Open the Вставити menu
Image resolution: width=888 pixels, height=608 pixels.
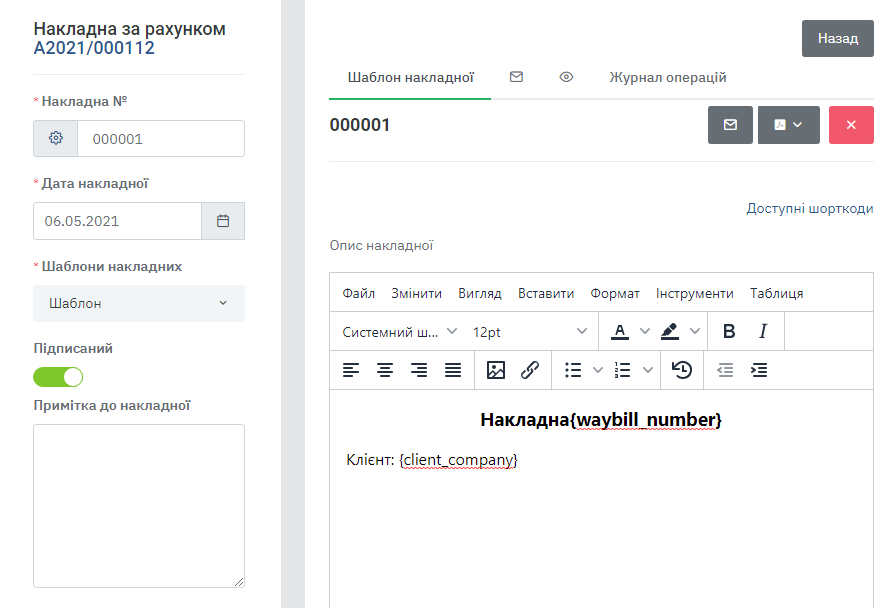[546, 293]
